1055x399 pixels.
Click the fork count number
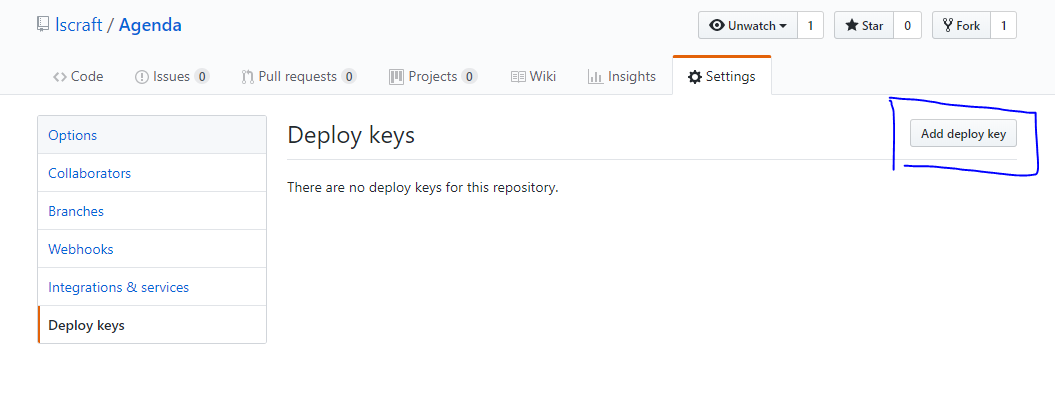point(1003,26)
